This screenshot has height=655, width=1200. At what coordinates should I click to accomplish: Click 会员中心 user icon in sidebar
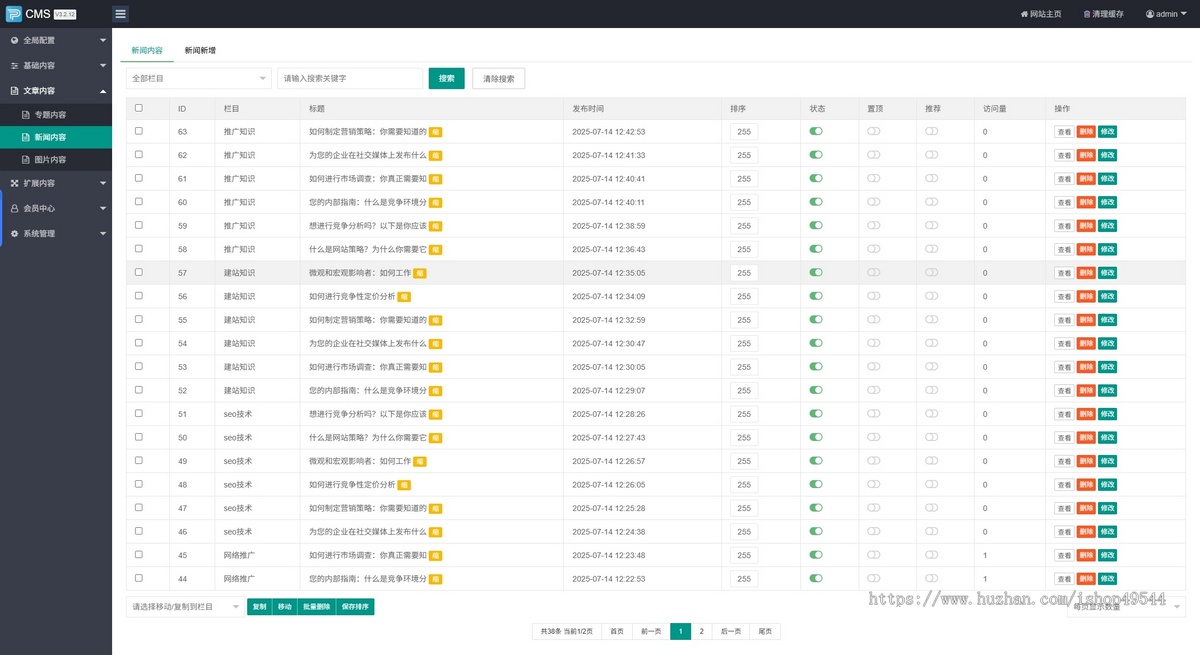coord(14,208)
